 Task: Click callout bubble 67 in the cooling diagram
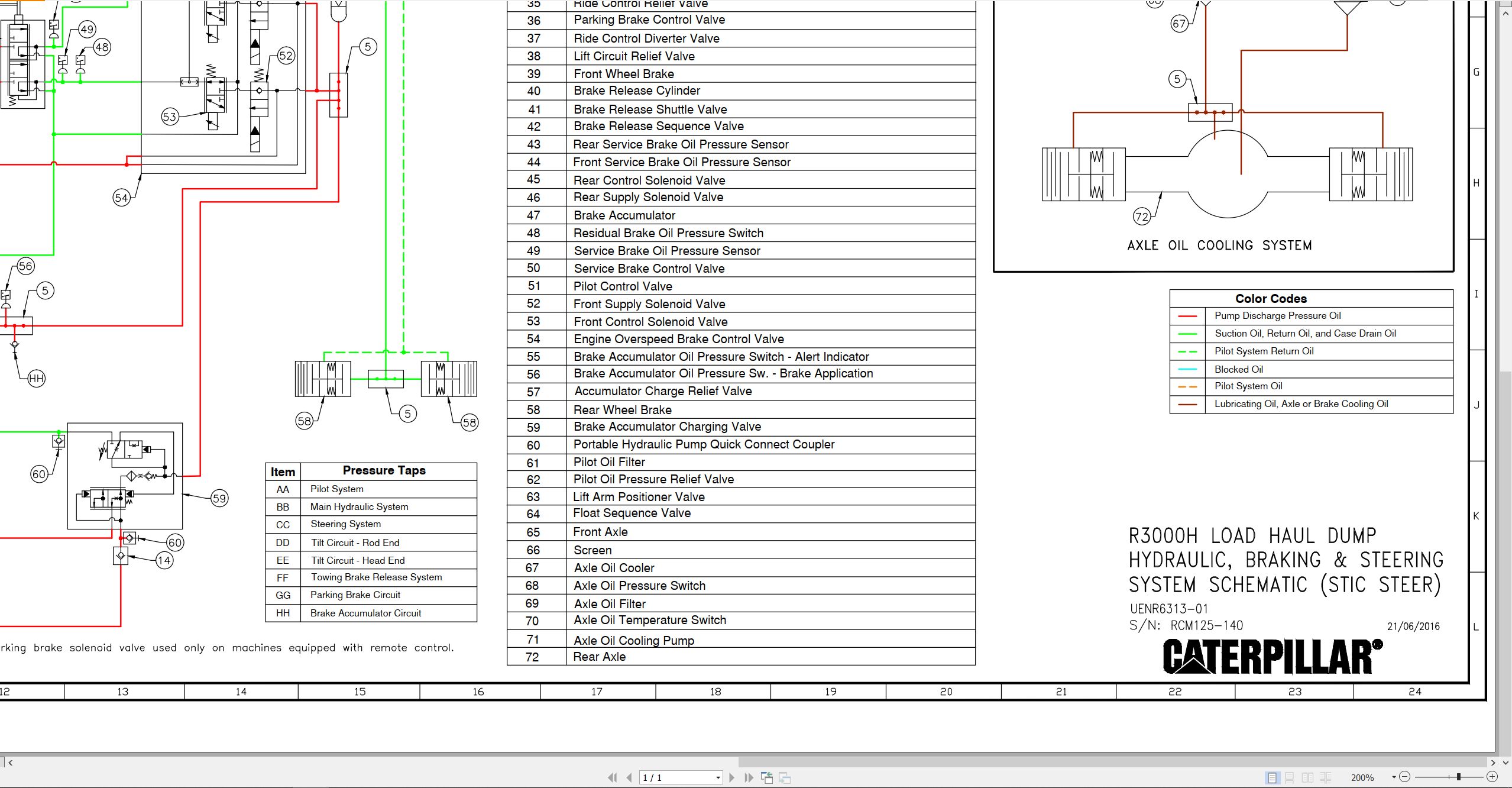tap(1179, 24)
